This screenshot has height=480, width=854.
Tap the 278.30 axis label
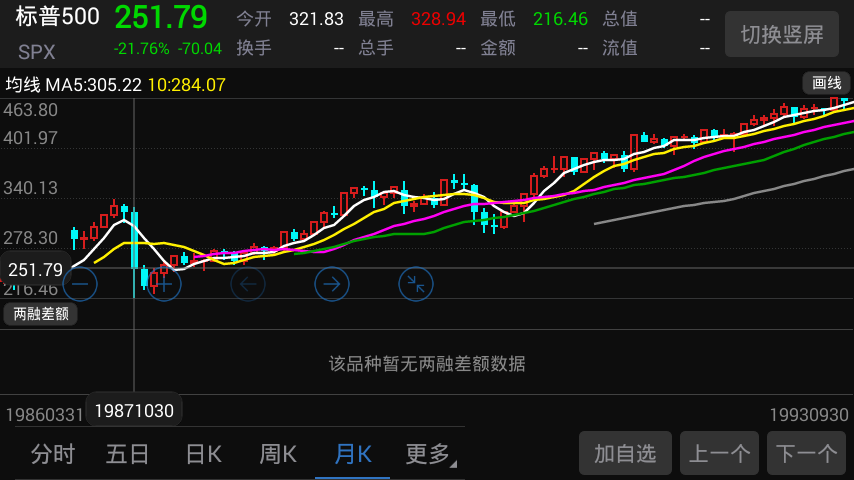30,238
